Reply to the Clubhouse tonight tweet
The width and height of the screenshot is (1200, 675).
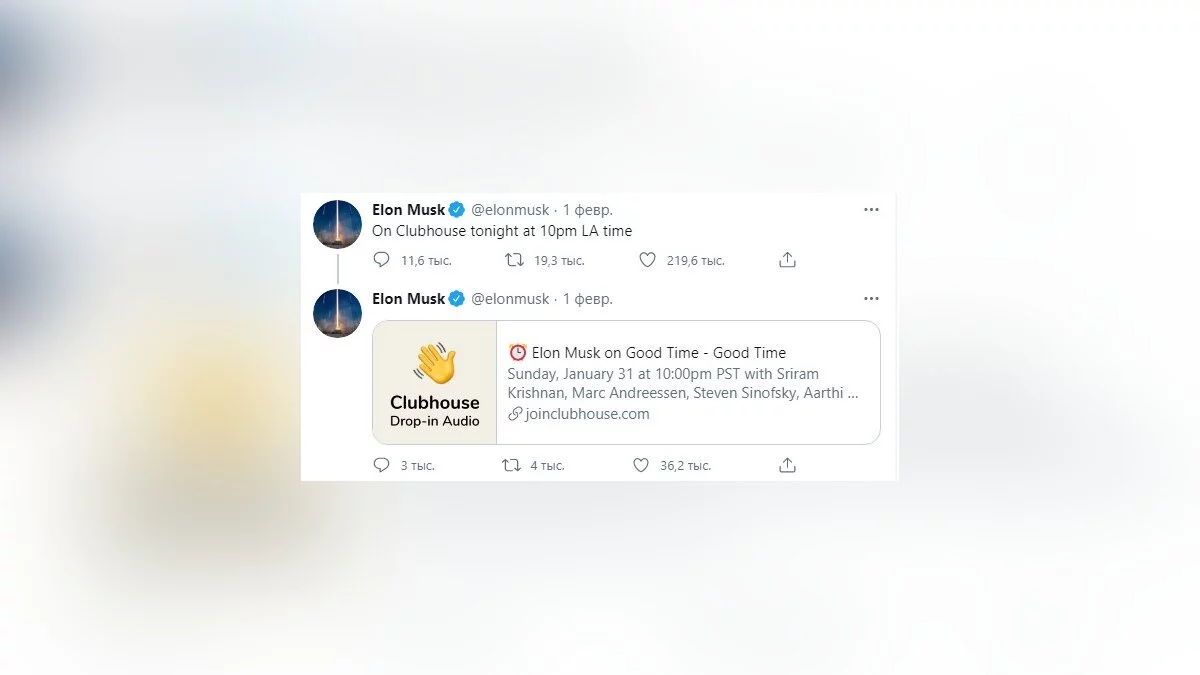pos(381,260)
